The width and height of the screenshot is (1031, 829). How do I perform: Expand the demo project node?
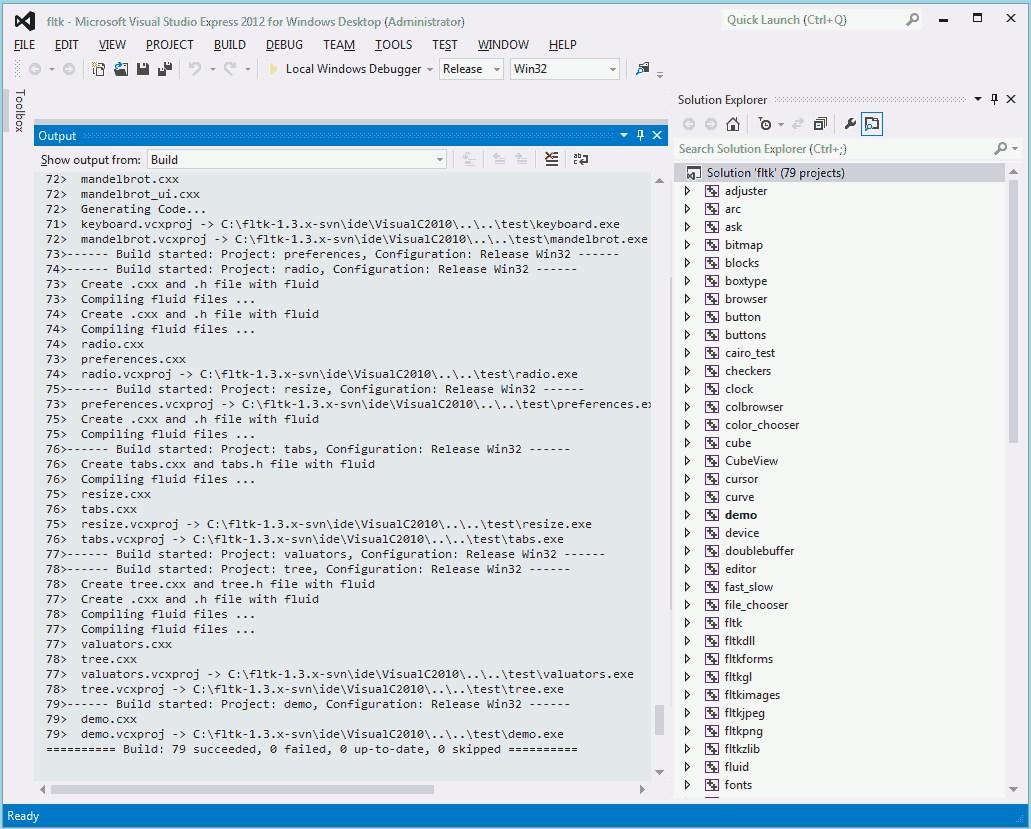click(x=688, y=515)
